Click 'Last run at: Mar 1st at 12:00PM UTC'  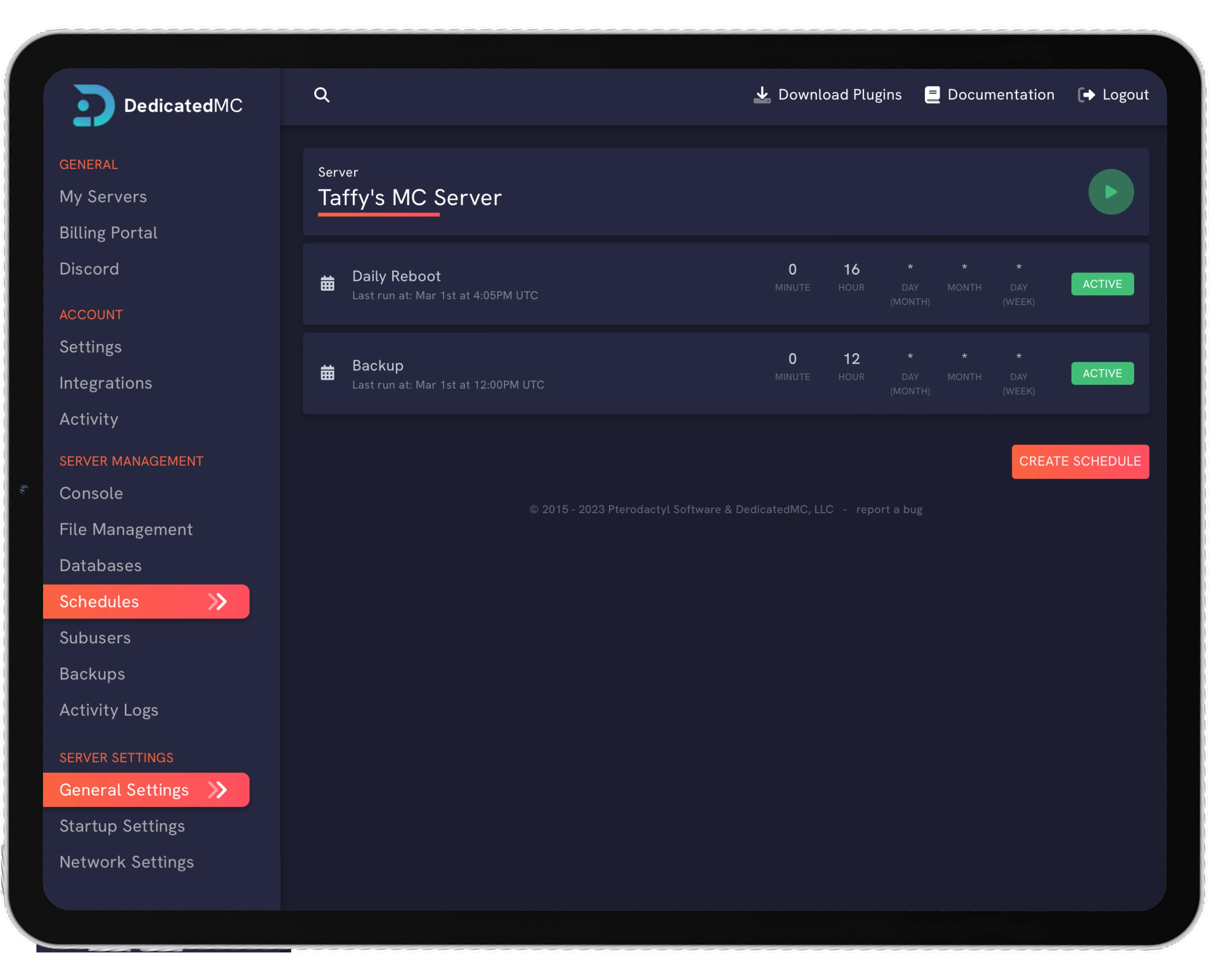[448, 384]
